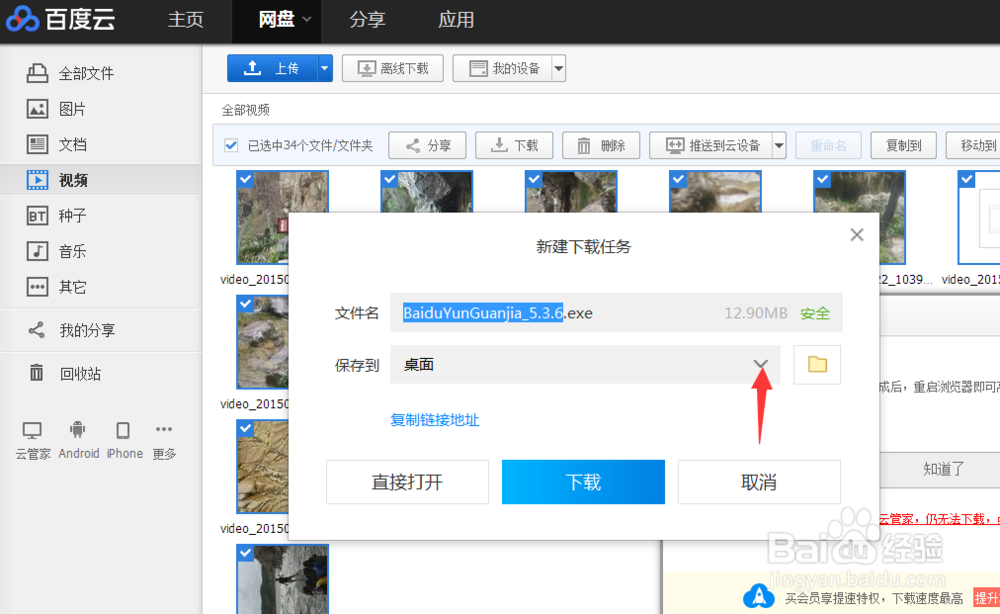Uncheck the second video thumbnail's checkbox
This screenshot has width=1000, height=614.
coord(390,180)
